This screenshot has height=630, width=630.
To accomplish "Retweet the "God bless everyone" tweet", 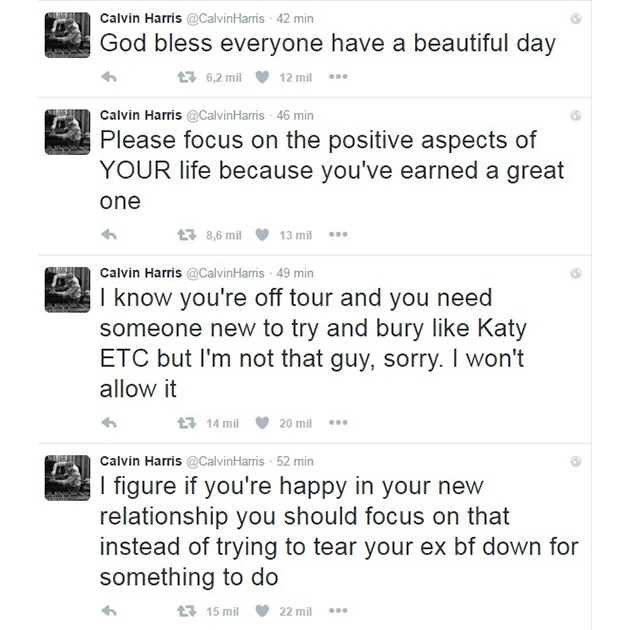I will (x=184, y=76).
